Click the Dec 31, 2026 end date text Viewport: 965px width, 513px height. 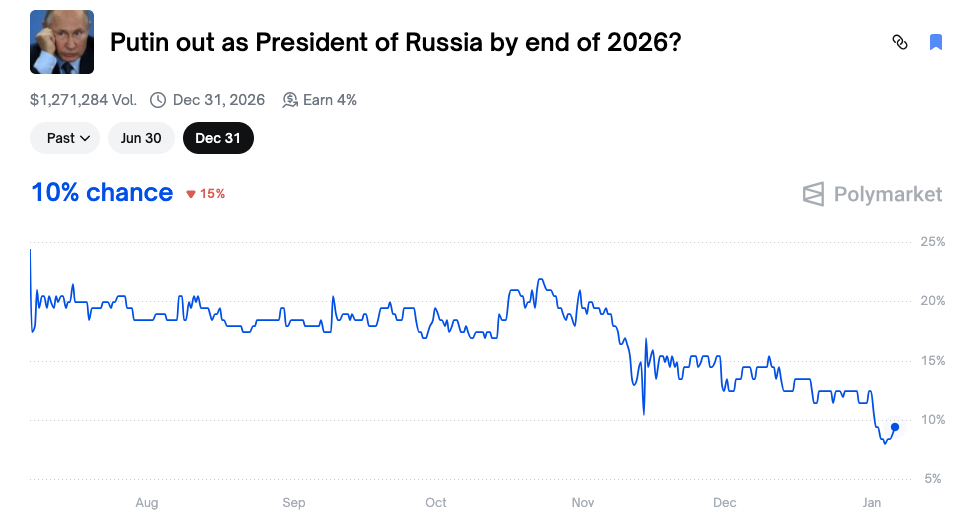218,100
